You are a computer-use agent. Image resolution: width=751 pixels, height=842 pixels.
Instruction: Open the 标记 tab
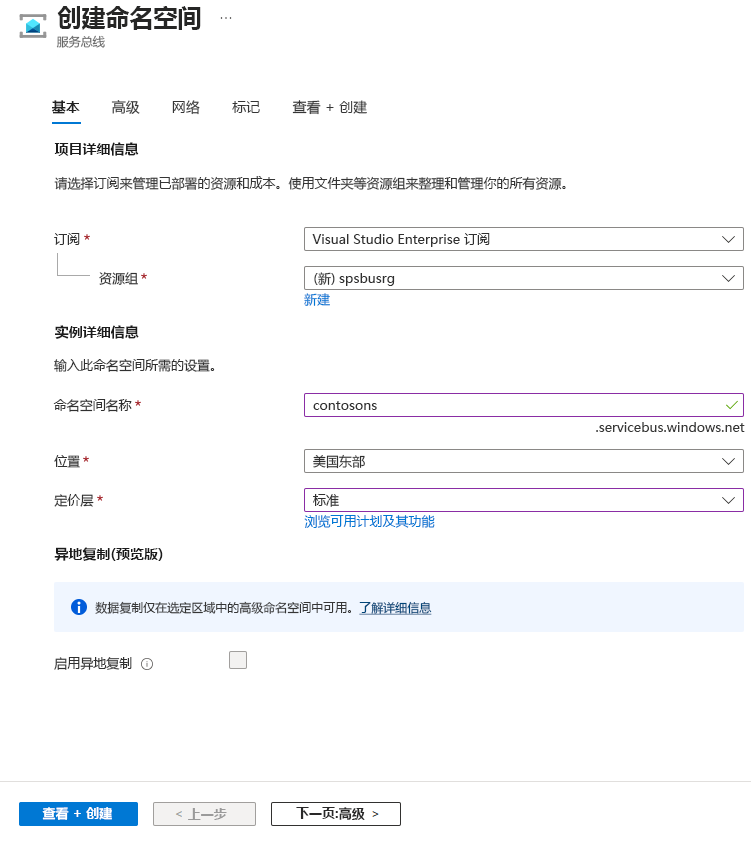tap(246, 107)
